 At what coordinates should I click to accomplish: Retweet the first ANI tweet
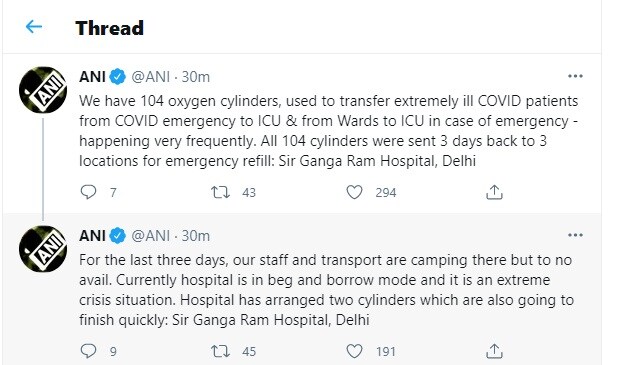(220, 193)
